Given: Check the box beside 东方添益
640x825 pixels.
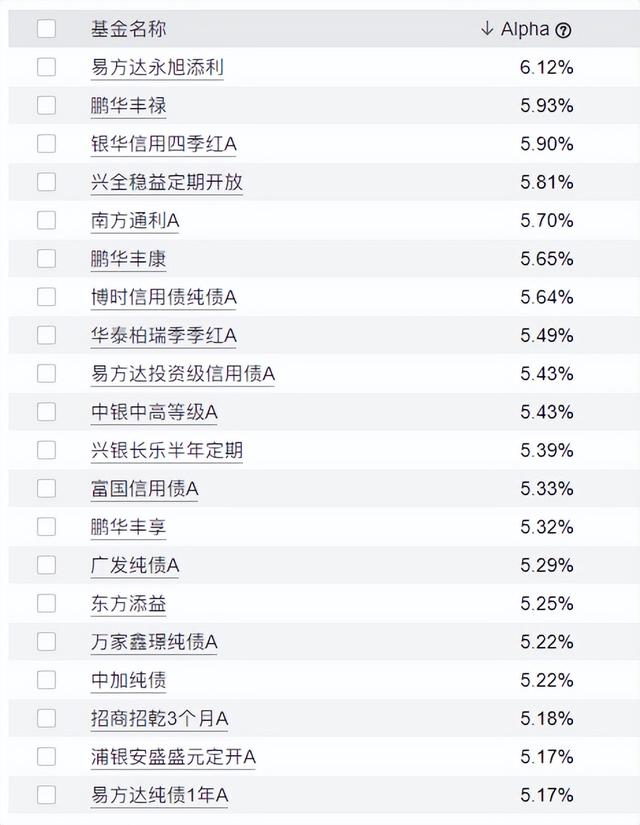Looking at the screenshot, I should (x=47, y=603).
